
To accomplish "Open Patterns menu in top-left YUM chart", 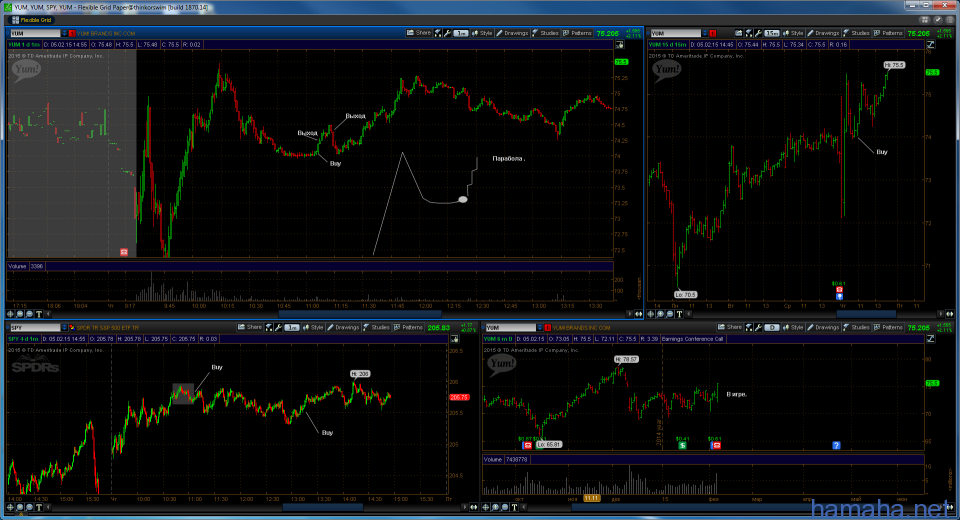I will coord(577,33).
